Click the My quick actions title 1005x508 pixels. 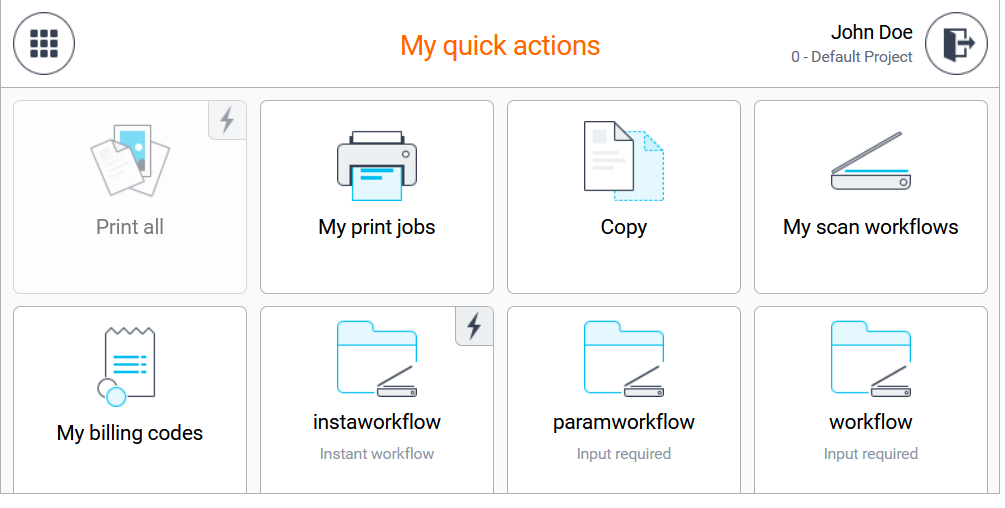coord(500,46)
